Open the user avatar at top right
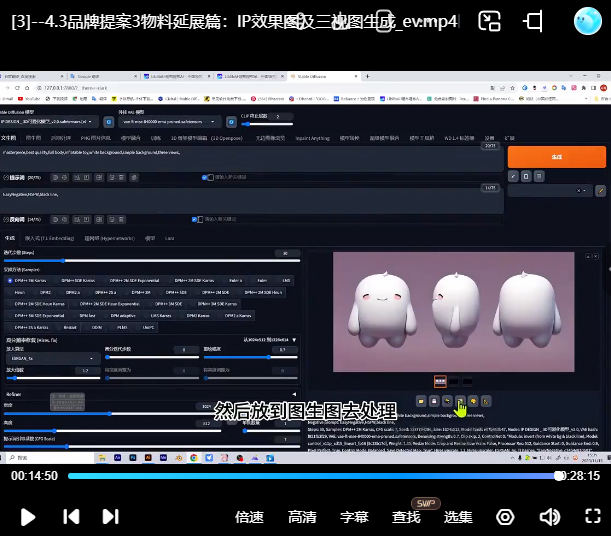Image resolution: width=611 pixels, height=536 pixels. click(588, 21)
